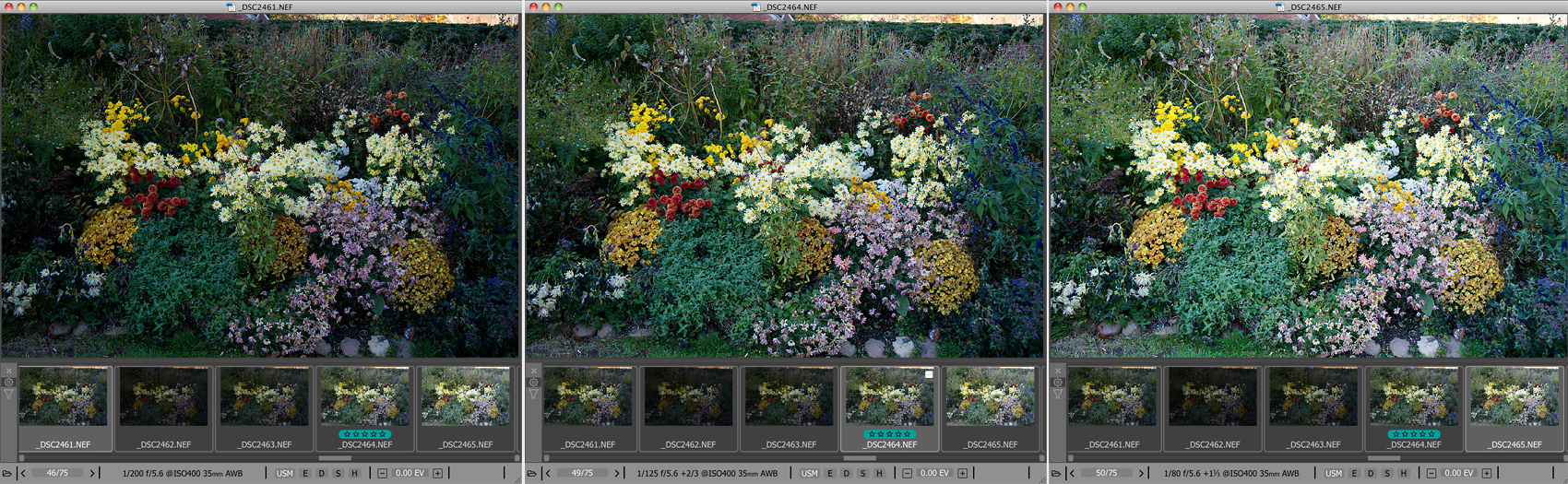Toggle USM sharpening in _DSC2464.NEF window

809,473
